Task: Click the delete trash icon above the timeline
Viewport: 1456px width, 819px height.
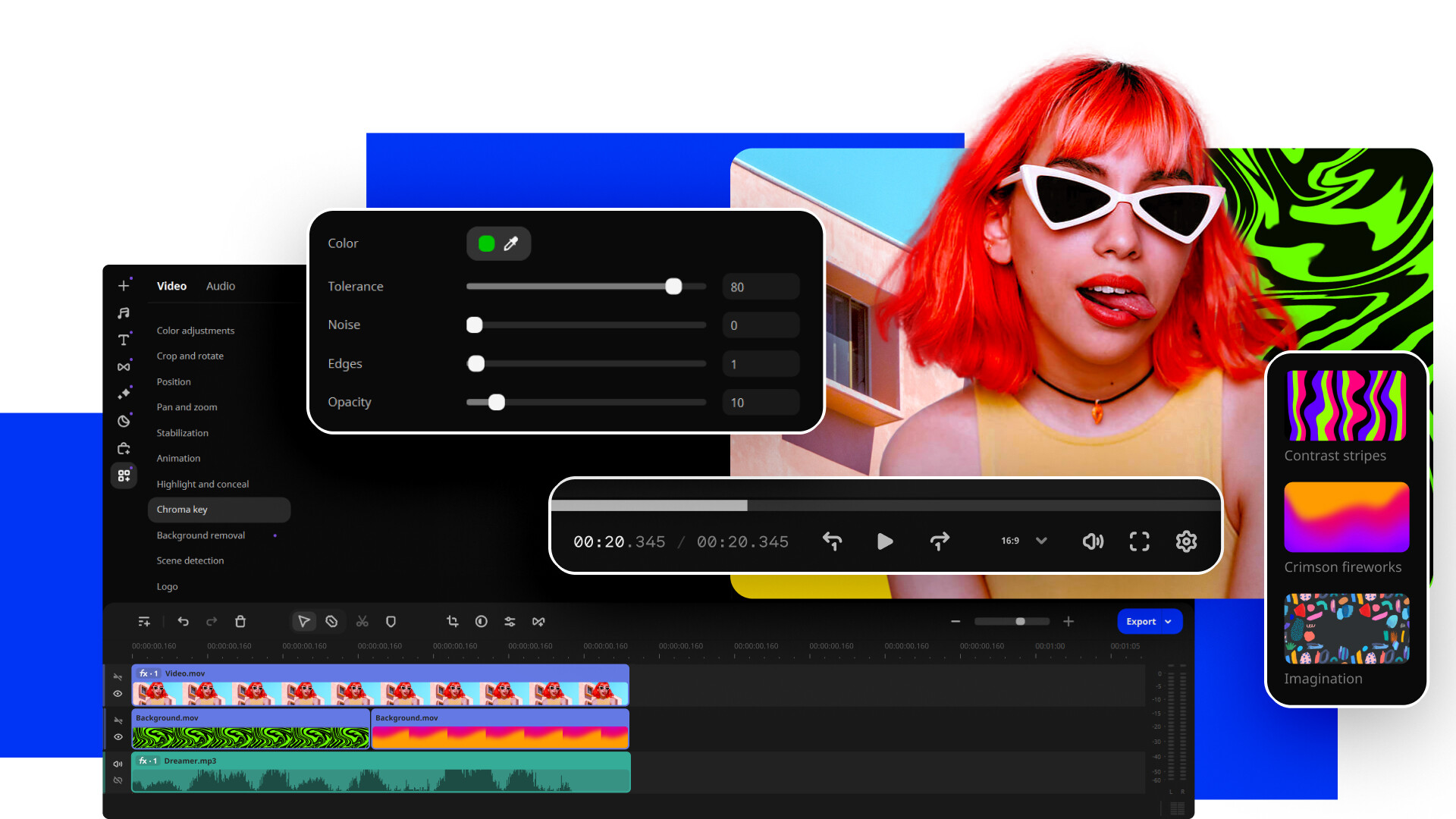Action: coord(240,621)
